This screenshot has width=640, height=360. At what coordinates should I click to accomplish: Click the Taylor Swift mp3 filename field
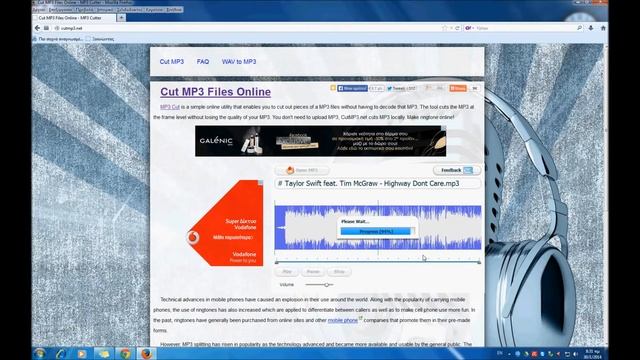point(378,184)
